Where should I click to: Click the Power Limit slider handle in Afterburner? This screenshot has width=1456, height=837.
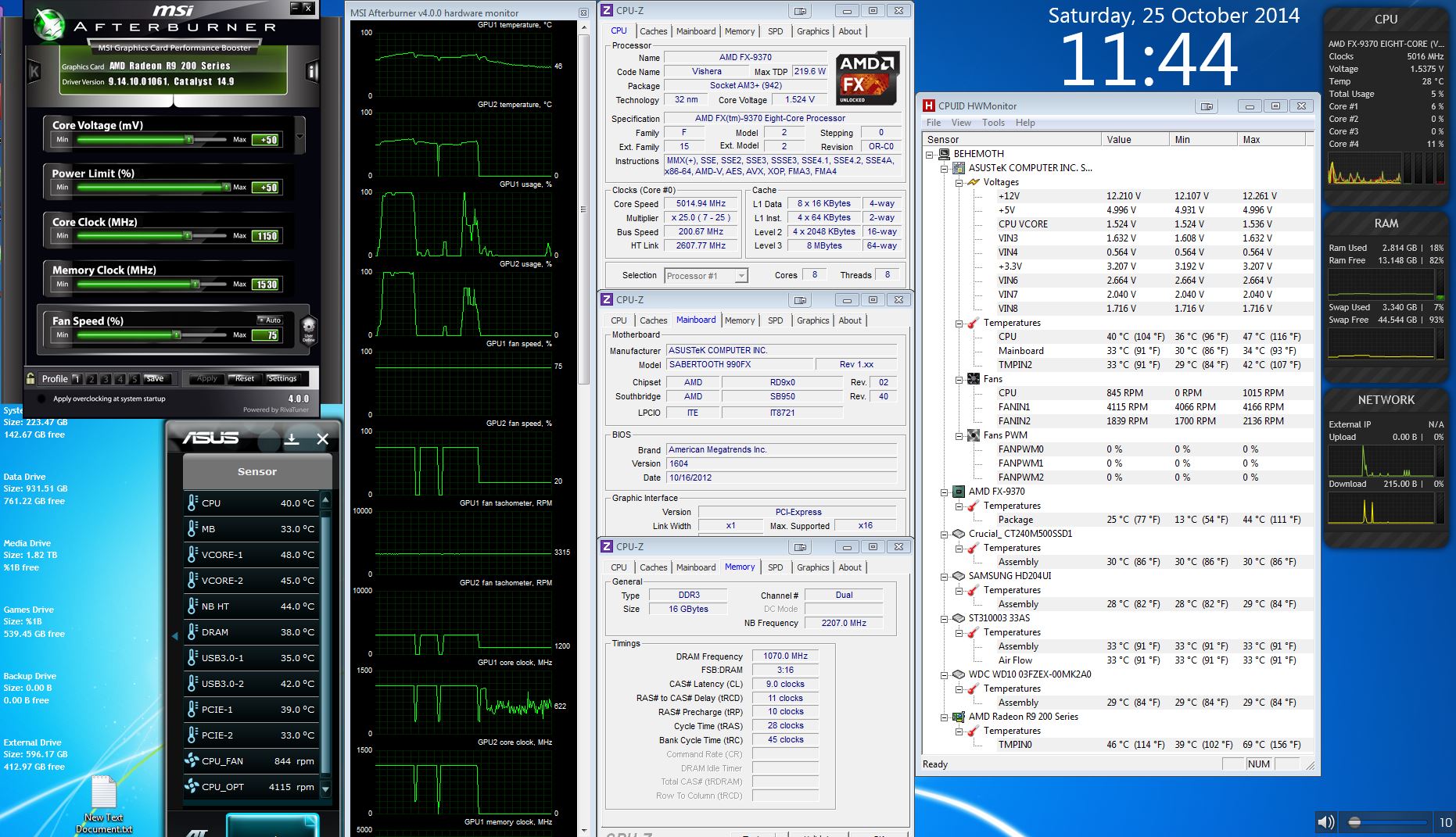(226, 187)
